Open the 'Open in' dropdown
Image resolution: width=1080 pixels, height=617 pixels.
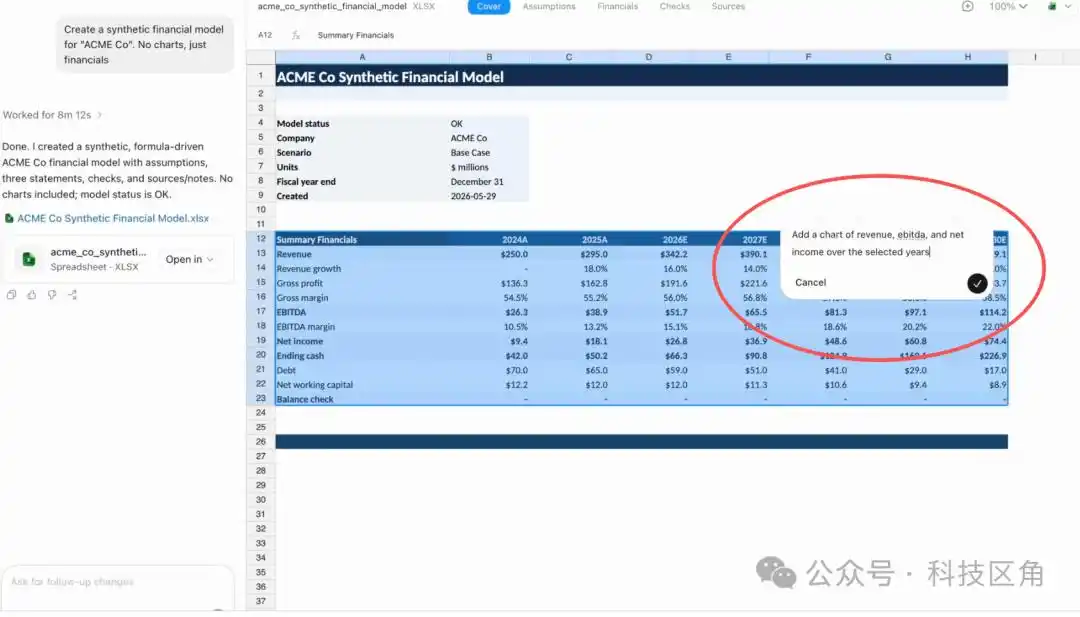(x=189, y=260)
